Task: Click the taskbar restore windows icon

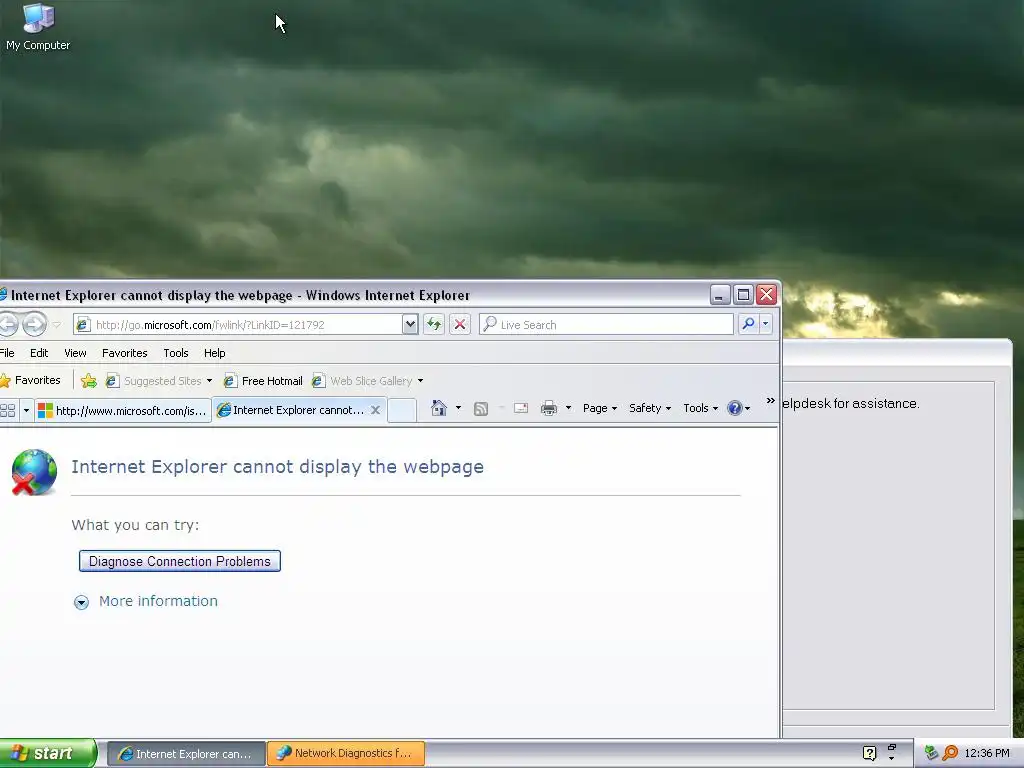Action: coord(891,748)
